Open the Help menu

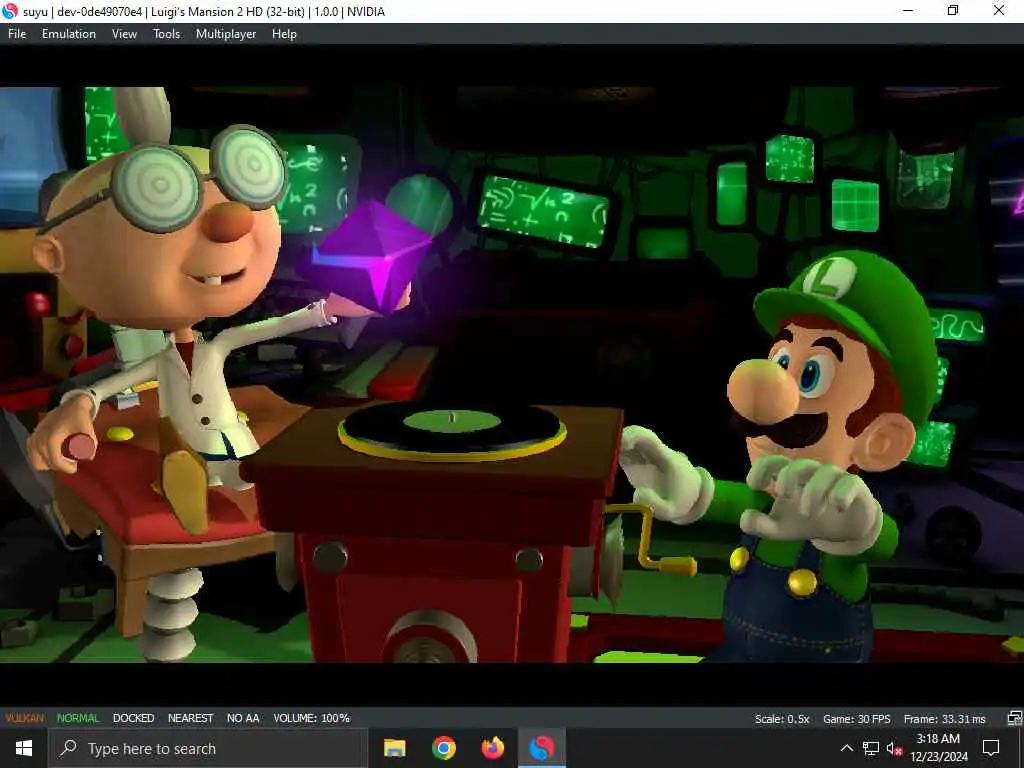point(284,34)
